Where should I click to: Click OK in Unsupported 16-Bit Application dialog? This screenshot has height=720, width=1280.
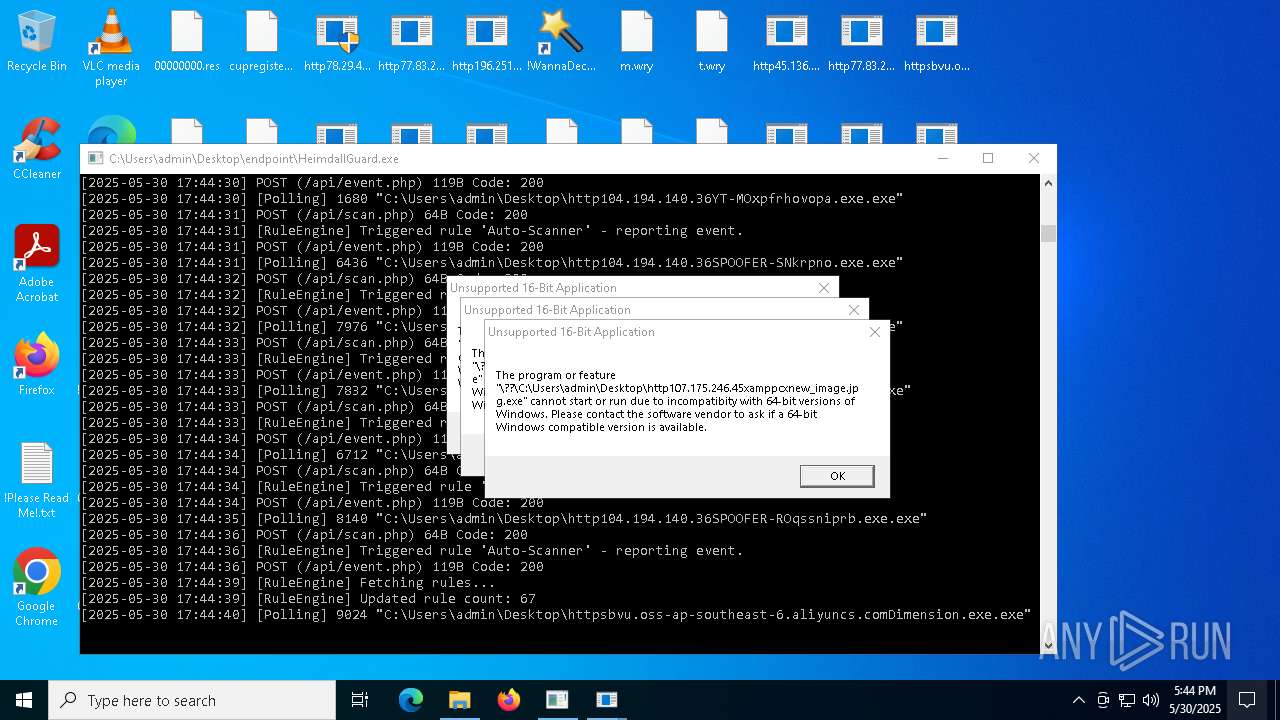point(837,476)
